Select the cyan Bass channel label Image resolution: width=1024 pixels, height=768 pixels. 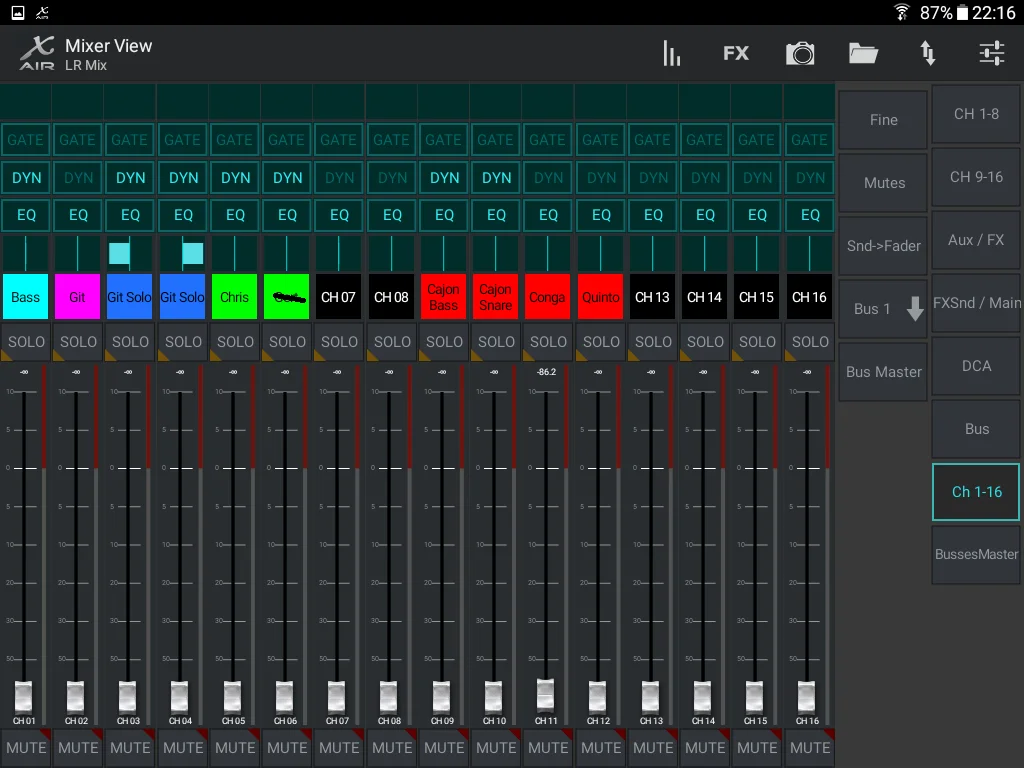tap(25, 297)
